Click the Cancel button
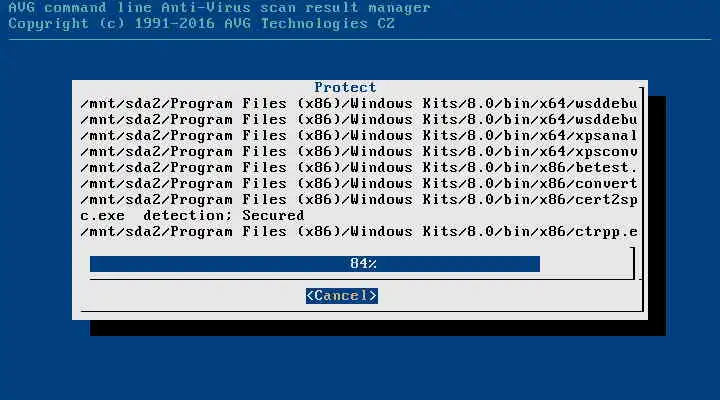This screenshot has width=720, height=400. pos(342,296)
